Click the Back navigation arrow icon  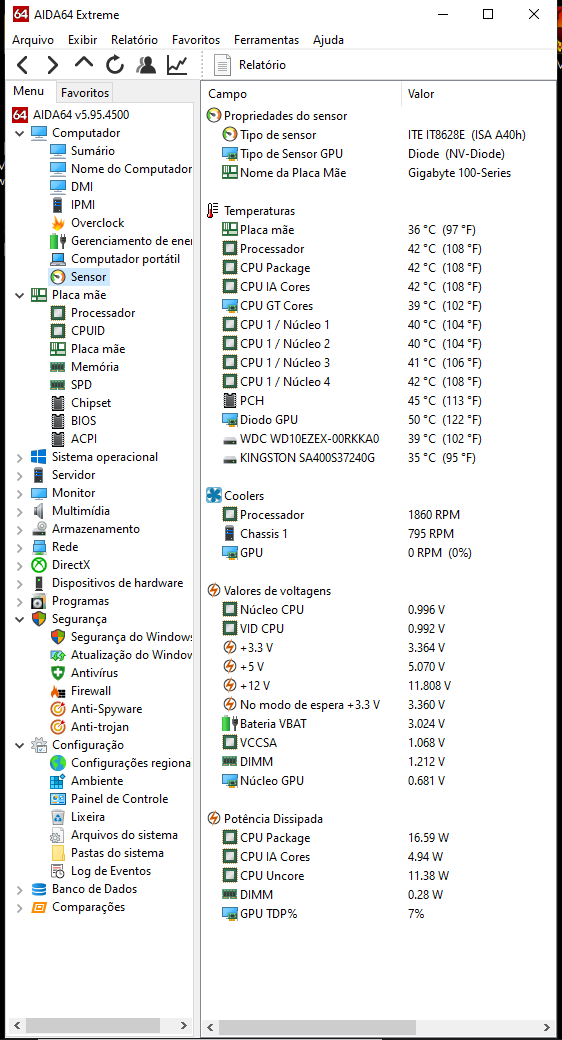pos(22,65)
